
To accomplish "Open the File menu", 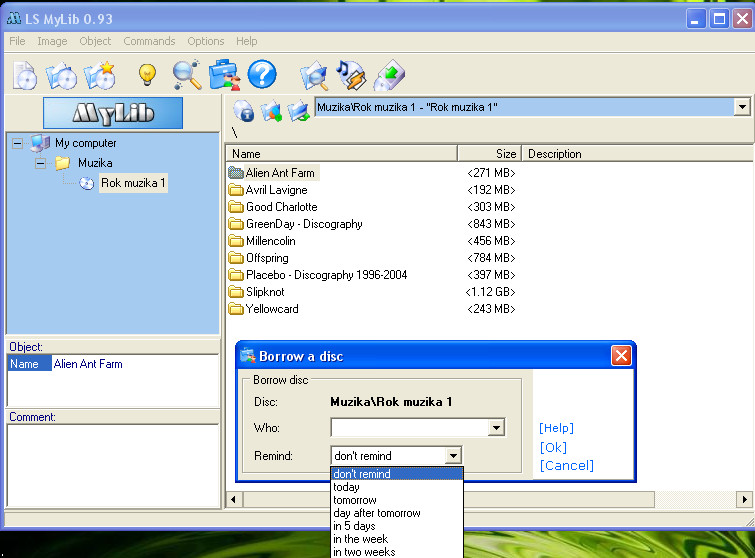I will pyautogui.click(x=17, y=41).
